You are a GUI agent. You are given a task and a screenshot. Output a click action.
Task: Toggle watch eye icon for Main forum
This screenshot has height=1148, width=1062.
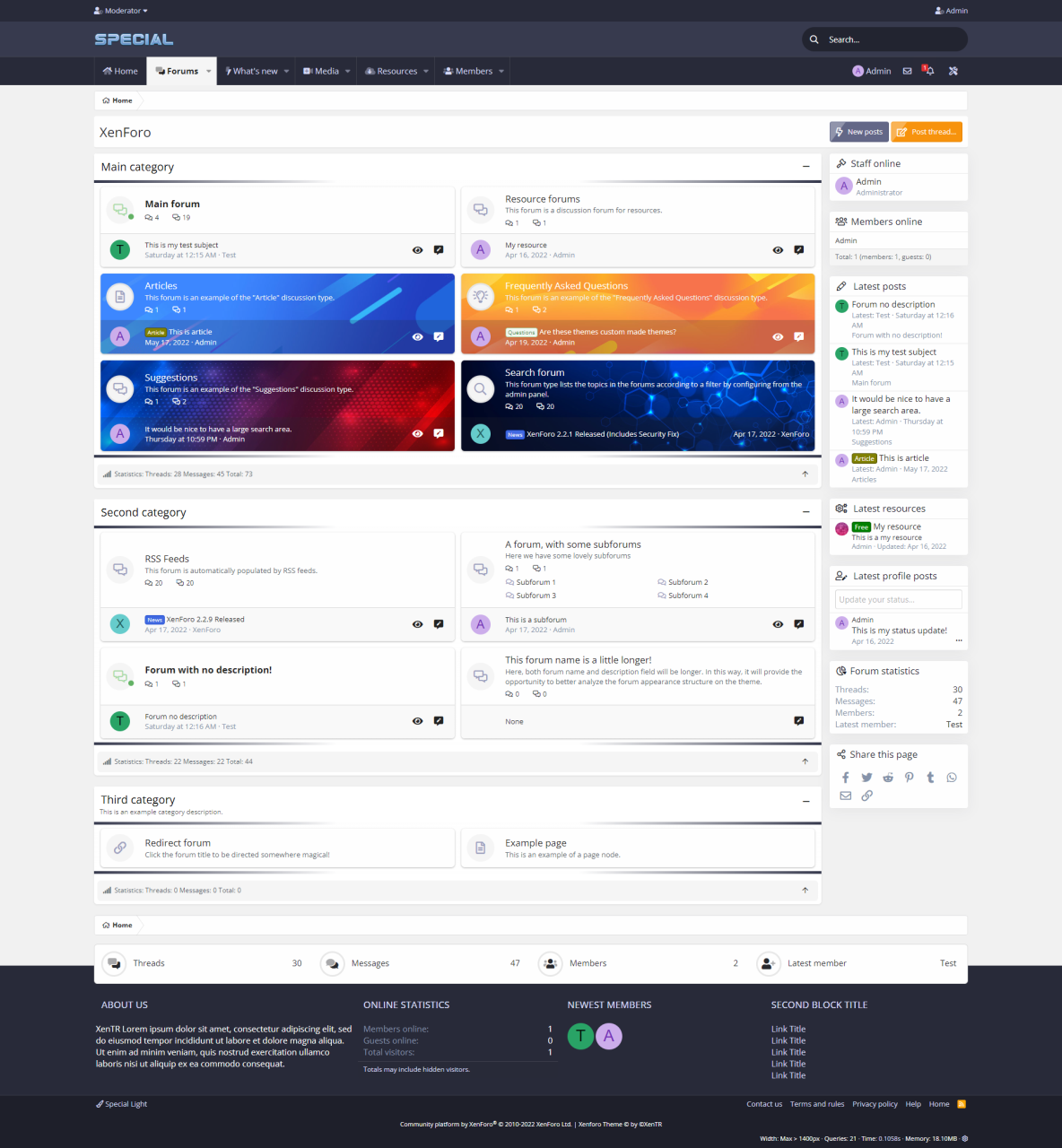(417, 250)
